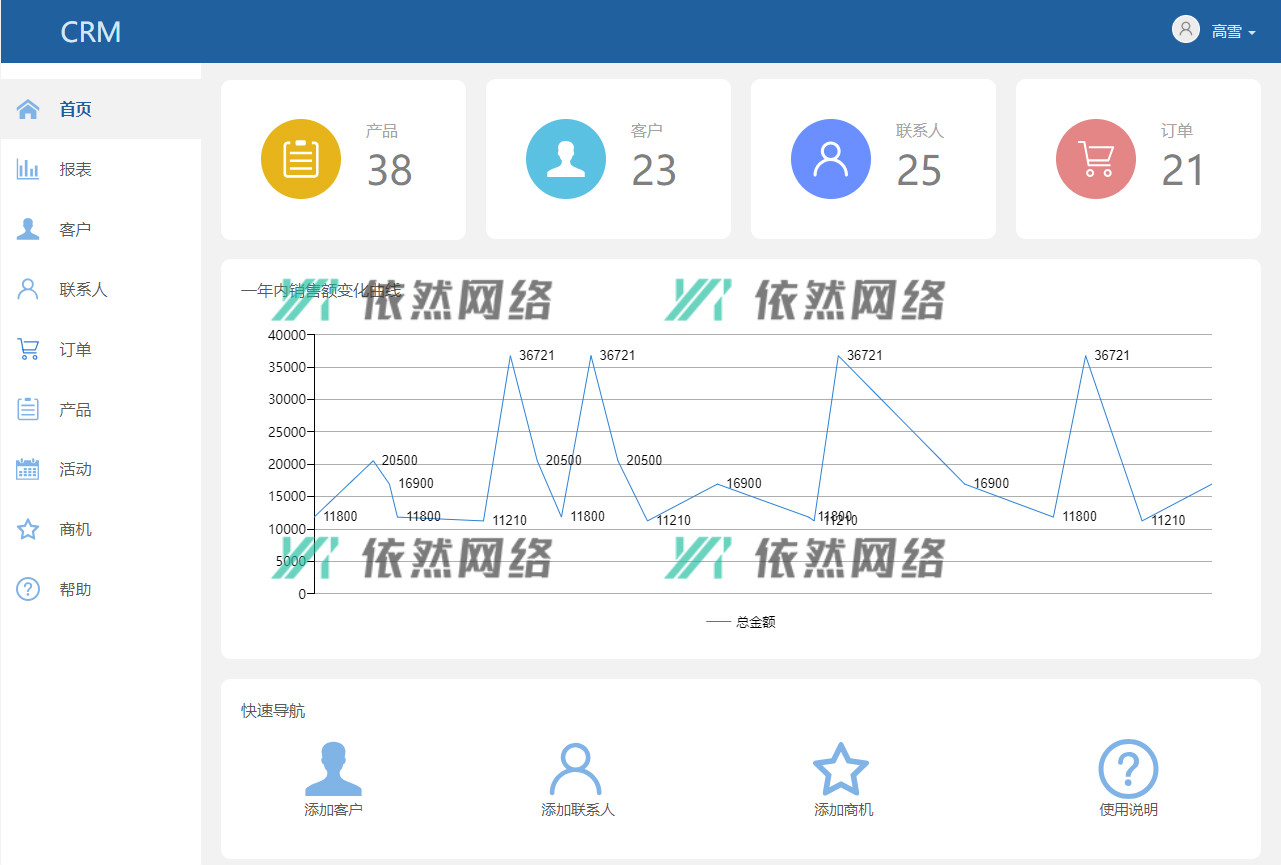Navigate to 活动 in sidebar
The image size is (1281, 865).
click(x=75, y=470)
